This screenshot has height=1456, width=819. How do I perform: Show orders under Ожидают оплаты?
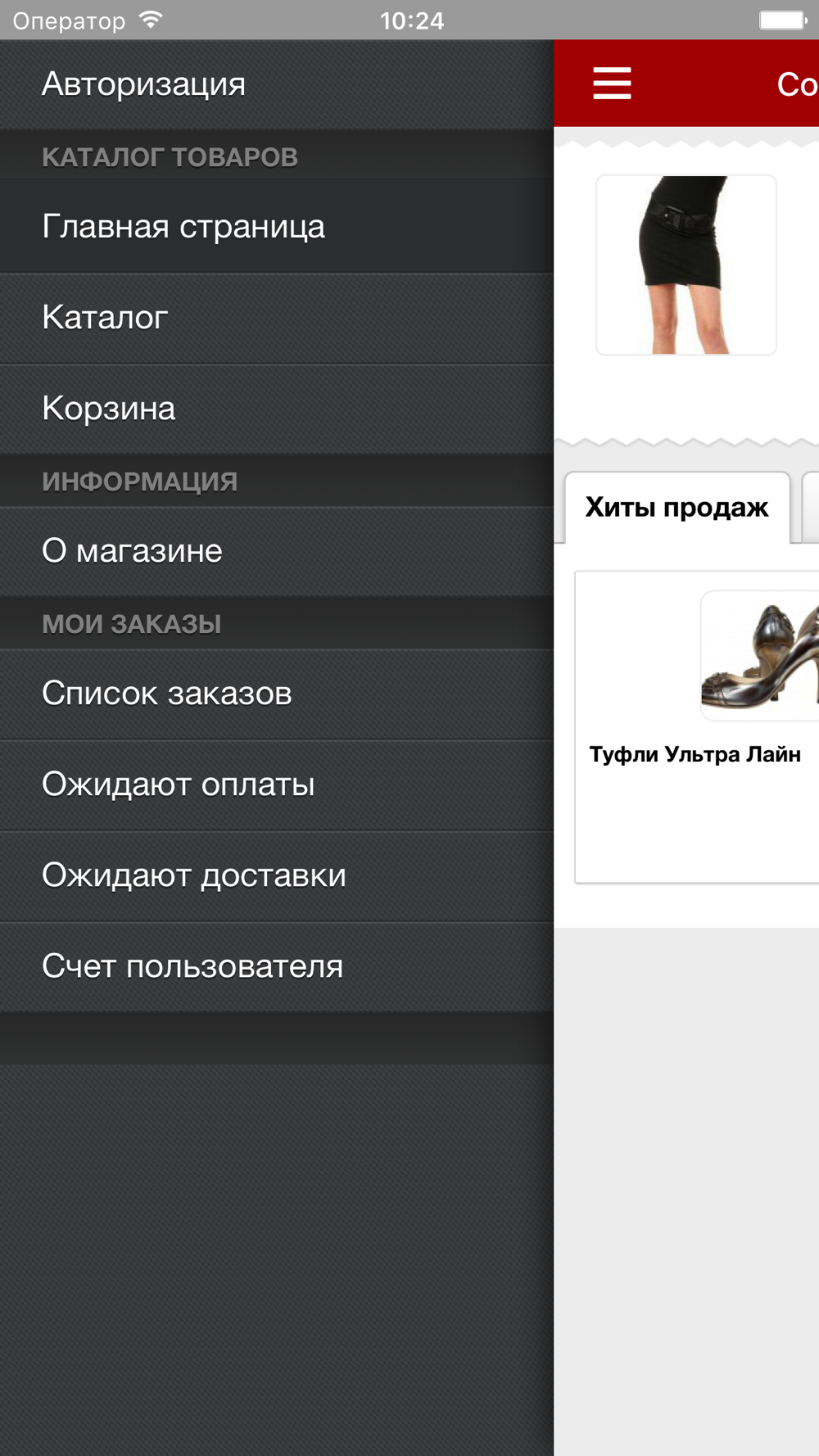(277, 785)
